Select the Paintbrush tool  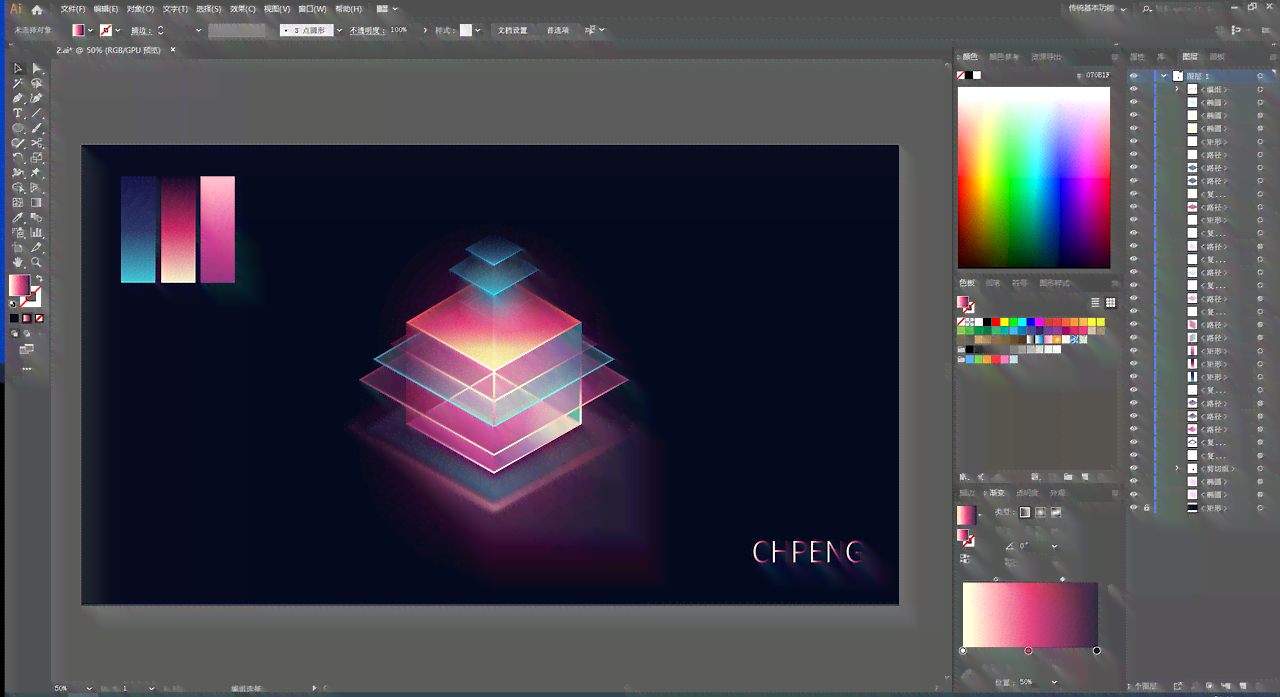pos(37,129)
